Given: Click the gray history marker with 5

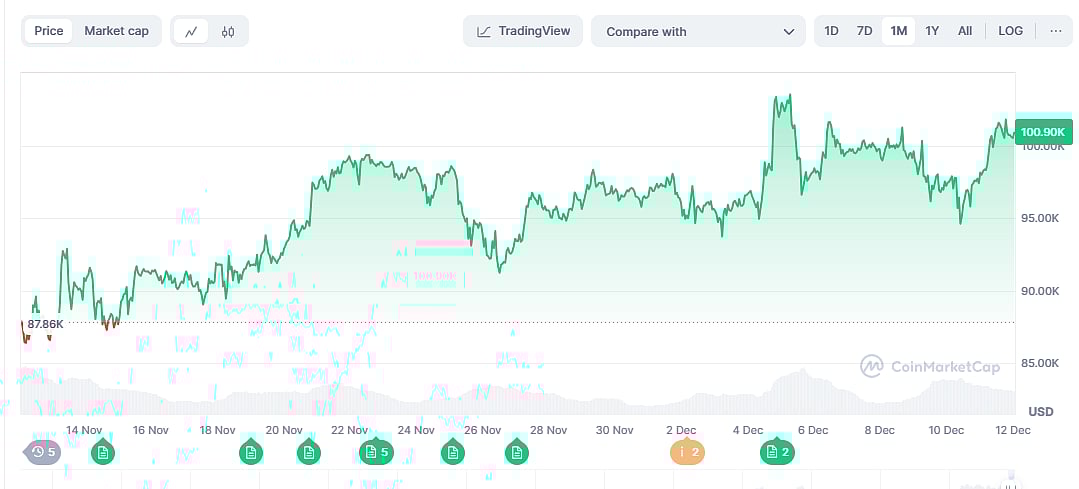Looking at the screenshot, I should click(x=42, y=452).
